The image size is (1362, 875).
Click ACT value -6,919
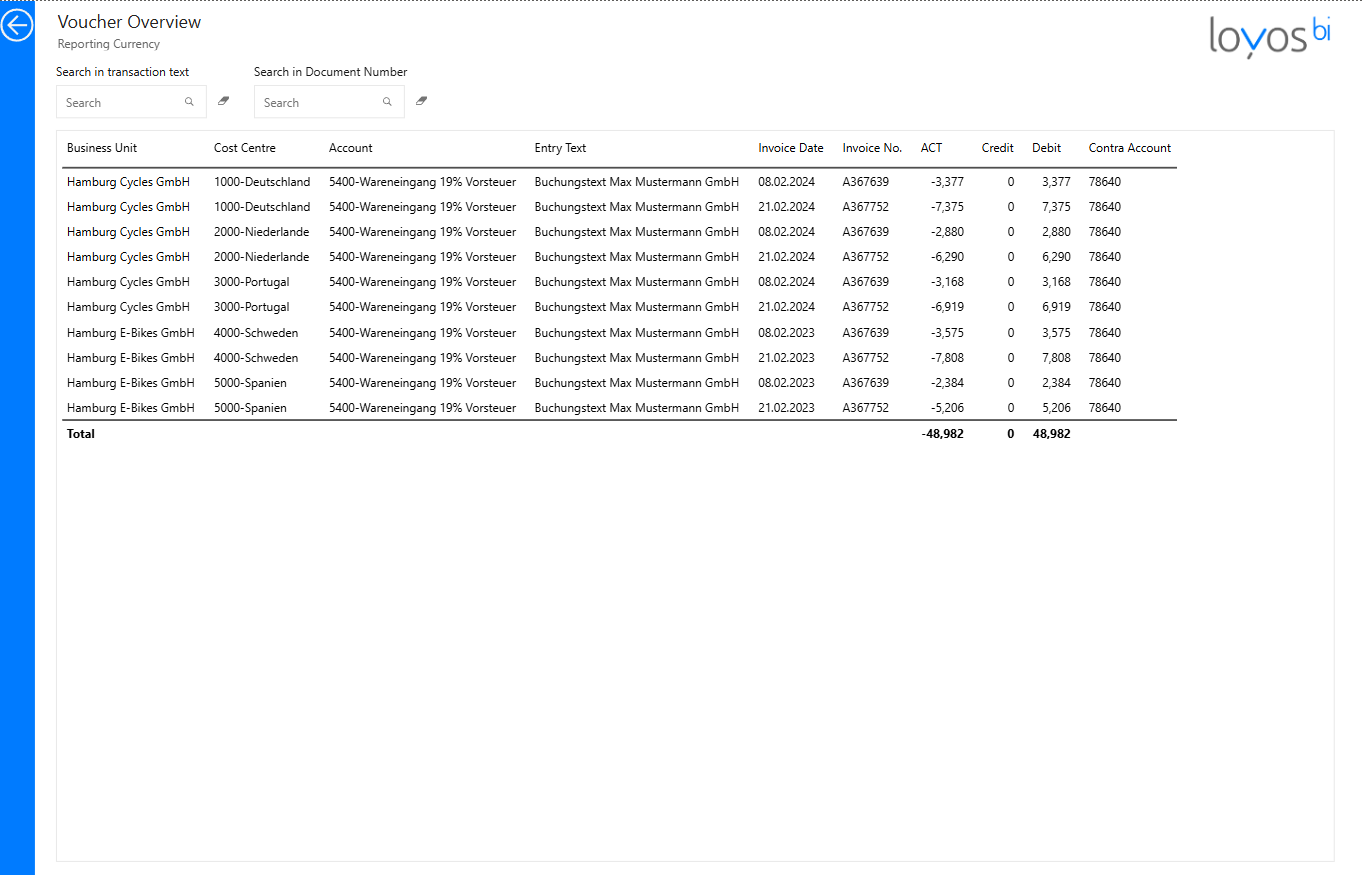tap(947, 307)
